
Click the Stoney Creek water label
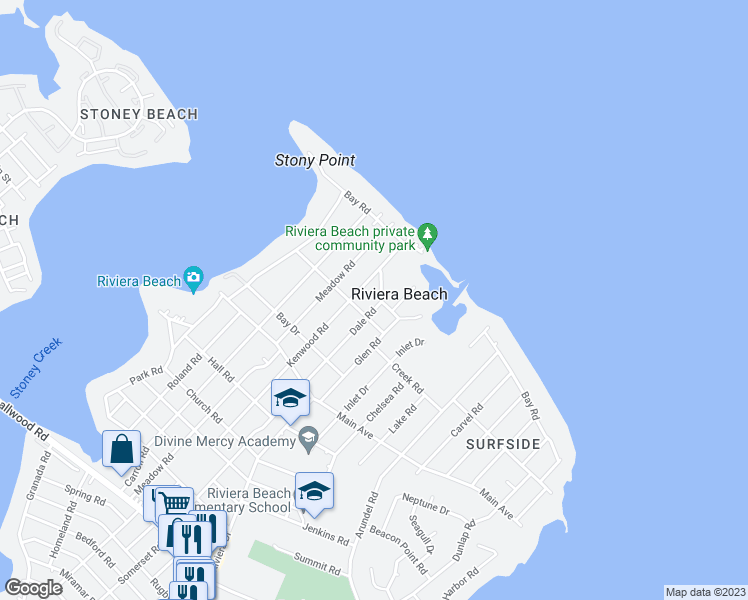pyautogui.click(x=36, y=368)
